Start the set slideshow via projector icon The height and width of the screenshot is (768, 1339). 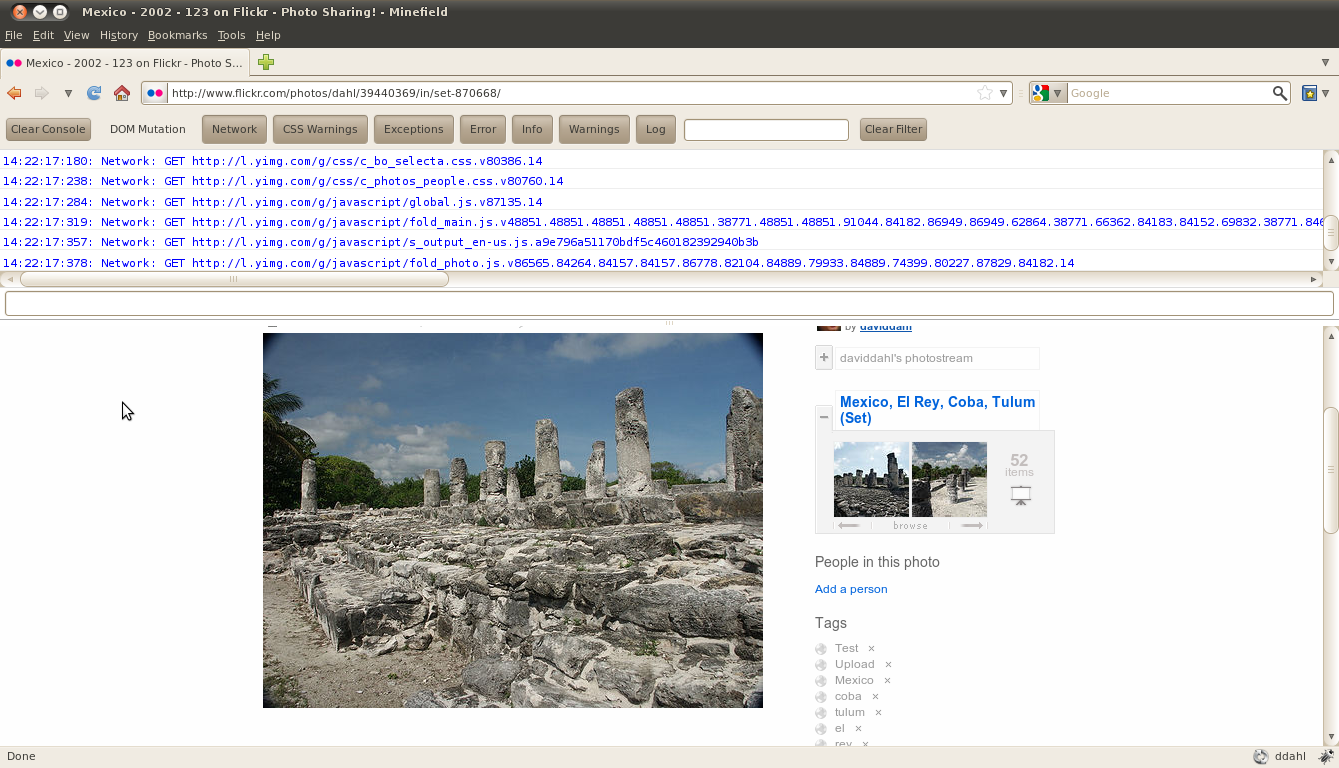coord(1020,495)
